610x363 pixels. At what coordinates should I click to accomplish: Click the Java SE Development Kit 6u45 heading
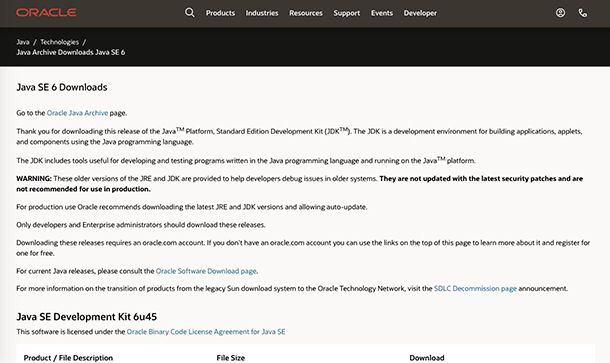click(86, 317)
